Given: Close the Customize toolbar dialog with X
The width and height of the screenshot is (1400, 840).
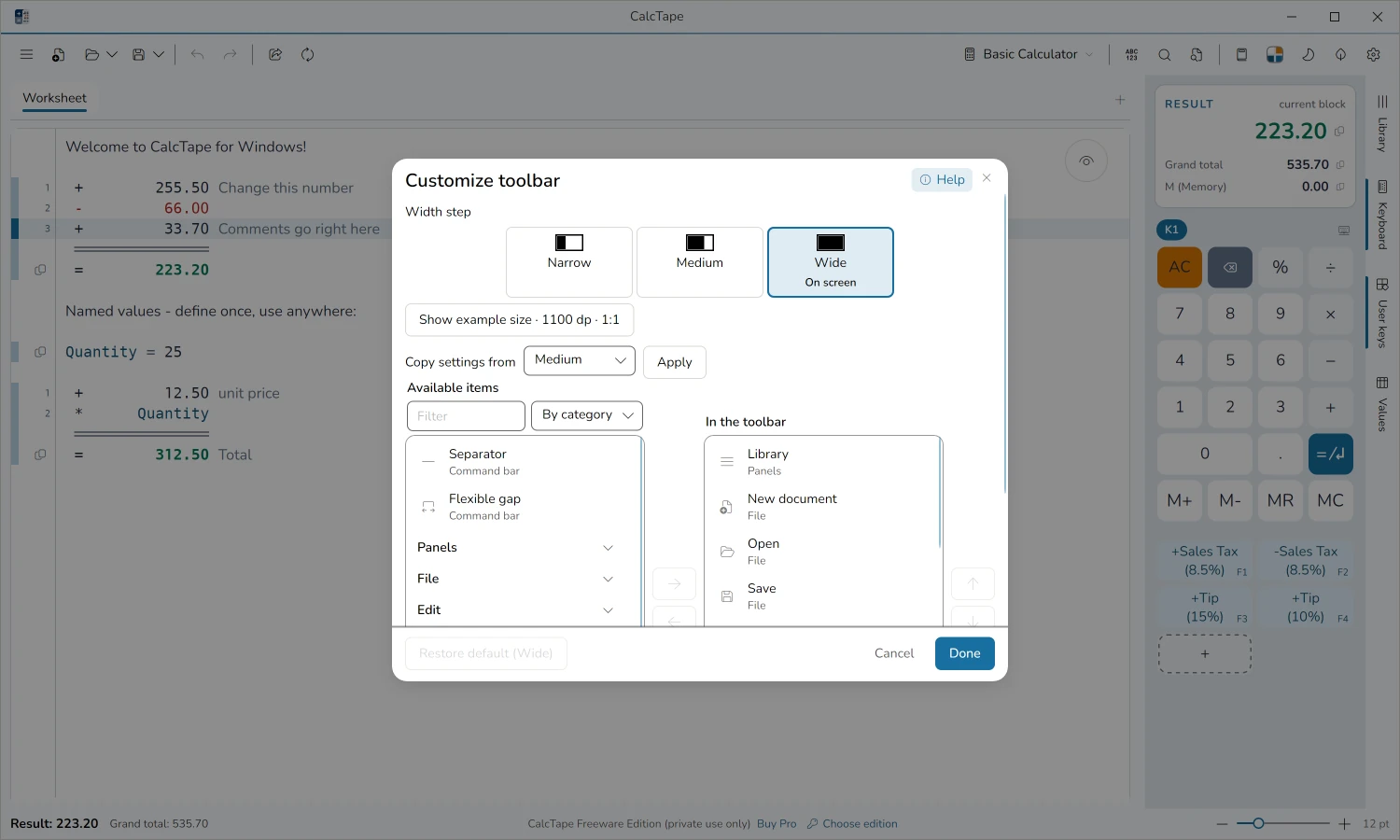Looking at the screenshot, I should click(987, 178).
